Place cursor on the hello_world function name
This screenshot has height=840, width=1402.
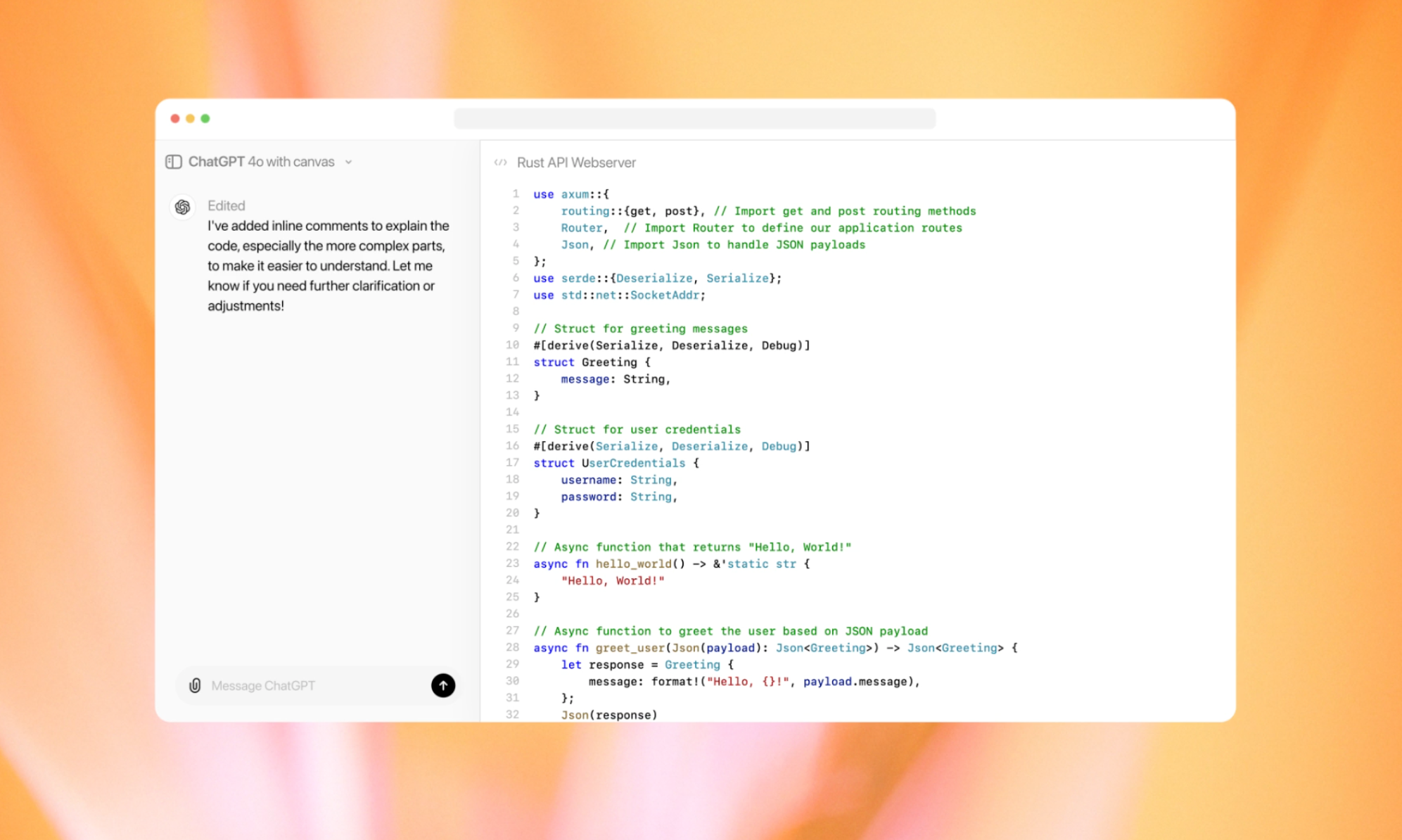tap(634, 564)
